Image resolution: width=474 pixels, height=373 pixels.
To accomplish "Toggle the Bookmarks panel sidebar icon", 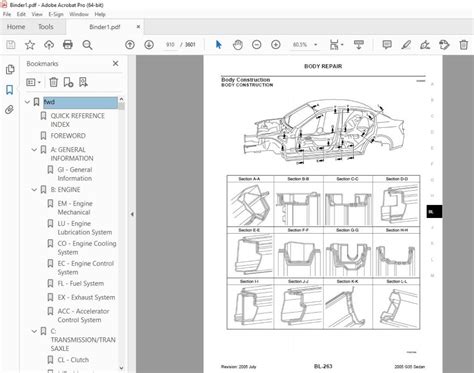I will pyautogui.click(x=10, y=89).
